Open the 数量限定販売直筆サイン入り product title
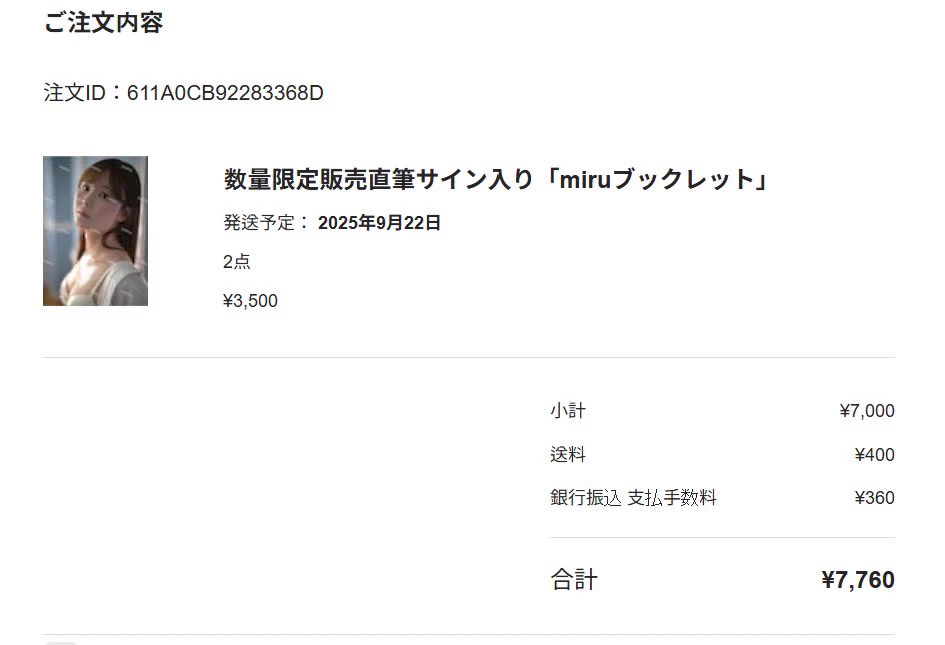Screen dimensions: 945x645 click(x=495, y=179)
